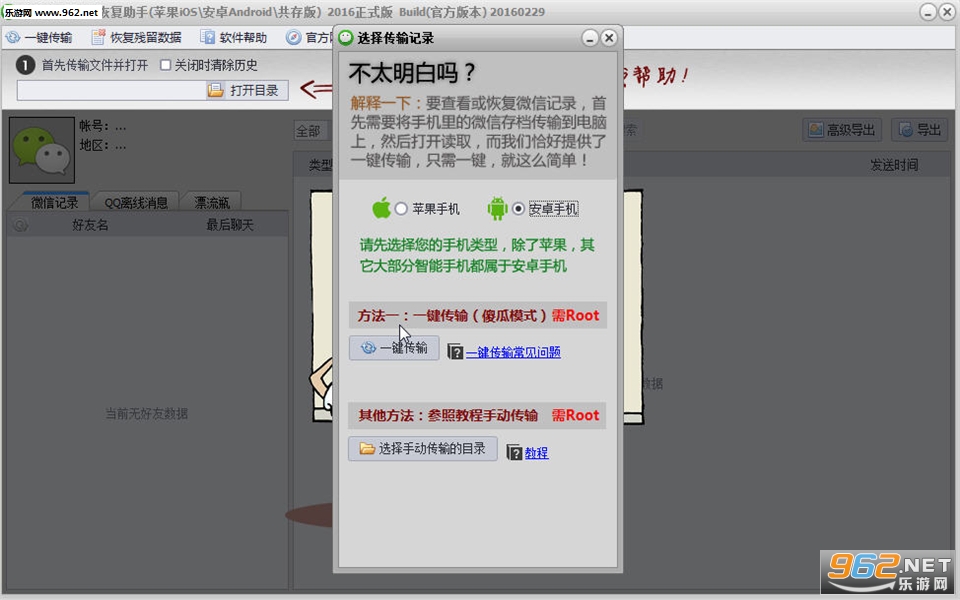Image resolution: width=960 pixels, height=600 pixels.
Task: Close the 选择传输记录 dialog
Action: [x=609, y=38]
